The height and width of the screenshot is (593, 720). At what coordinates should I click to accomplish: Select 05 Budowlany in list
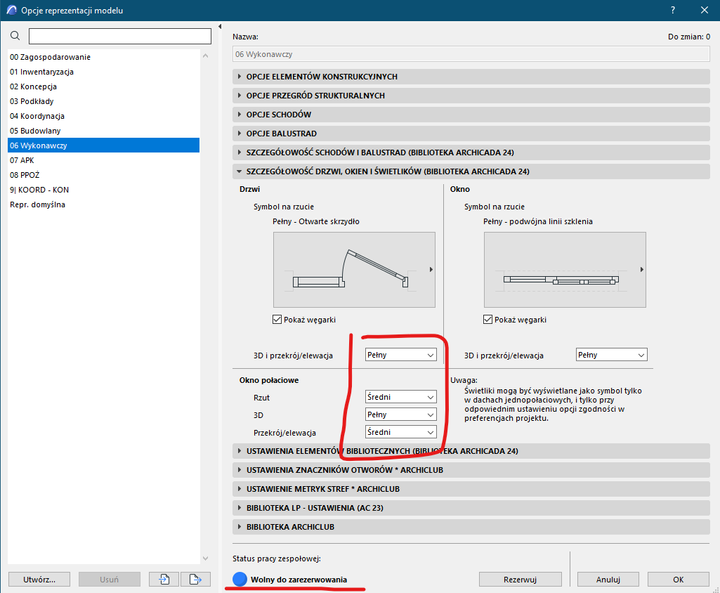(x=103, y=130)
